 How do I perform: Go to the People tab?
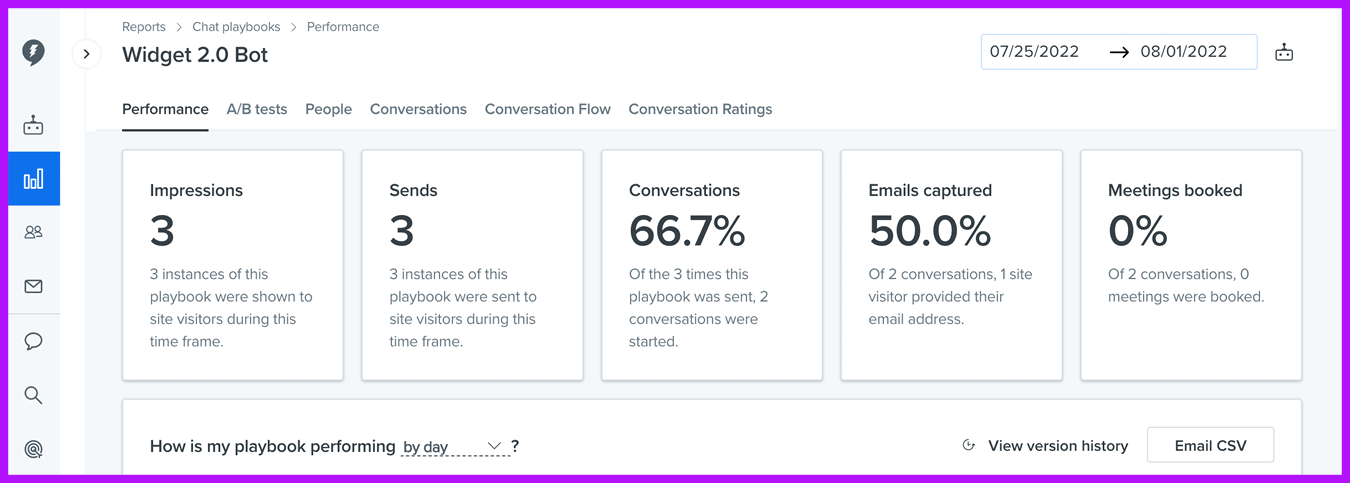328,109
